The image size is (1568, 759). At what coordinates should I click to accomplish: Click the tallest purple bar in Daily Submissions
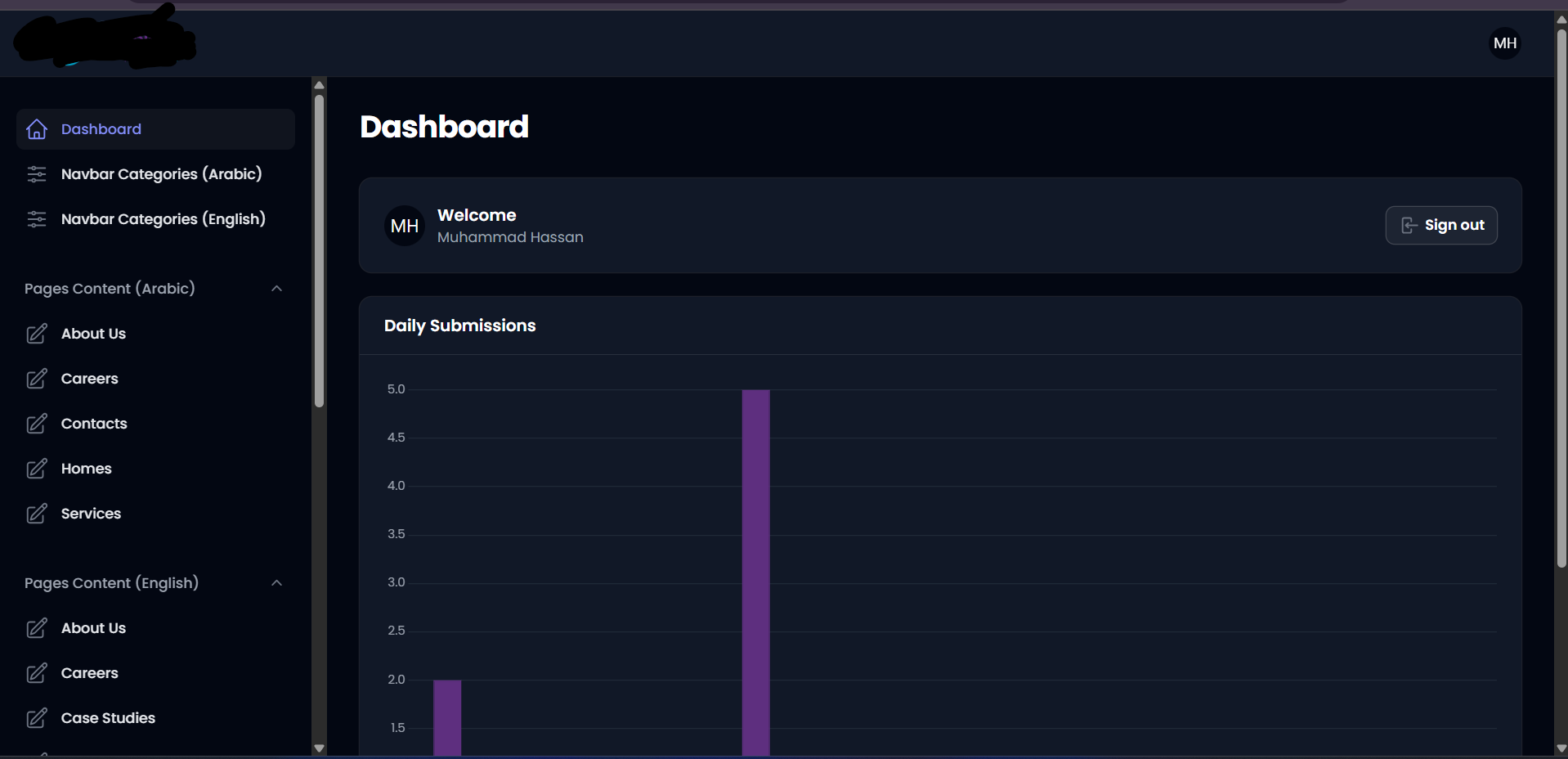(x=755, y=573)
